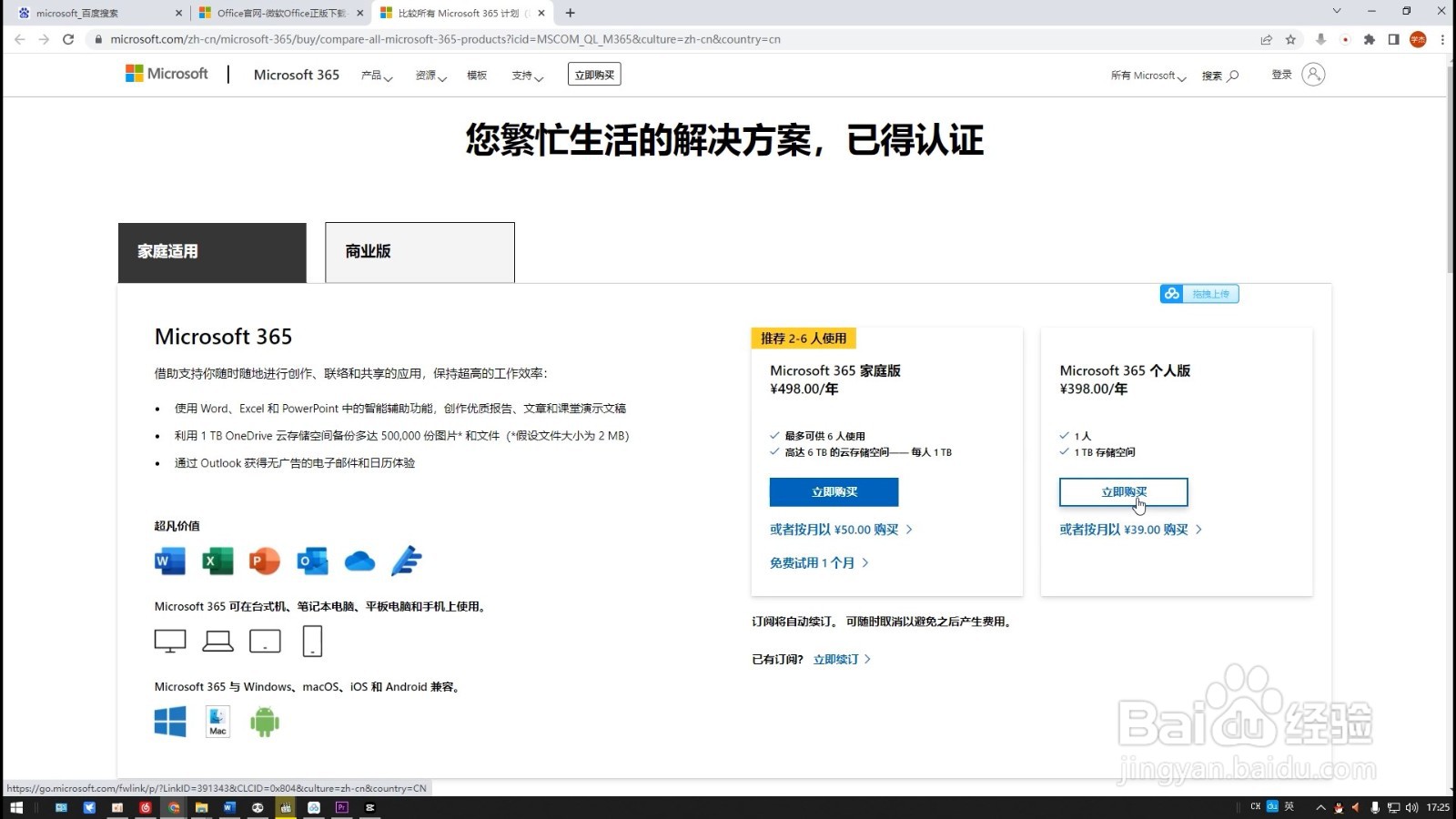Click the Windows platform logo
Image resolution: width=1456 pixels, height=819 pixels.
point(170,722)
